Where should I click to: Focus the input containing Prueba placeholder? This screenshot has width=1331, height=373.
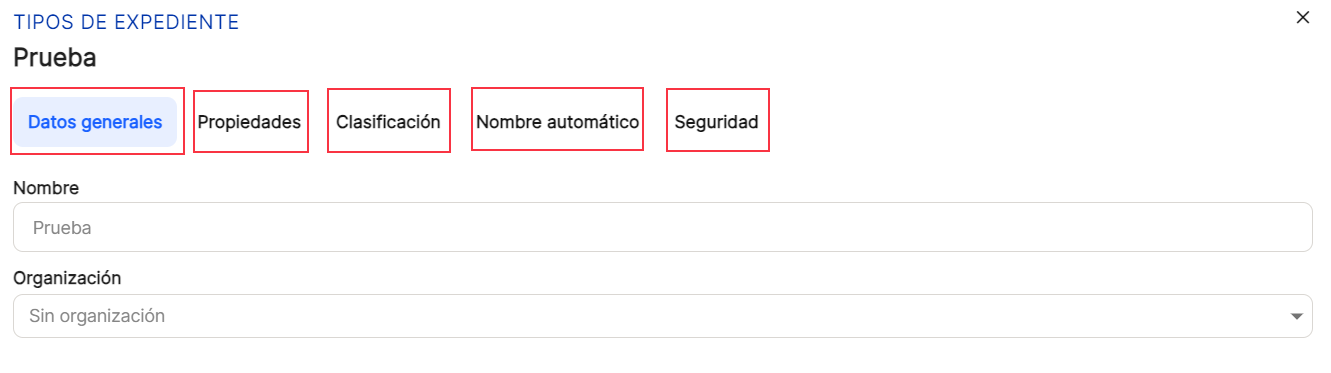click(x=662, y=227)
